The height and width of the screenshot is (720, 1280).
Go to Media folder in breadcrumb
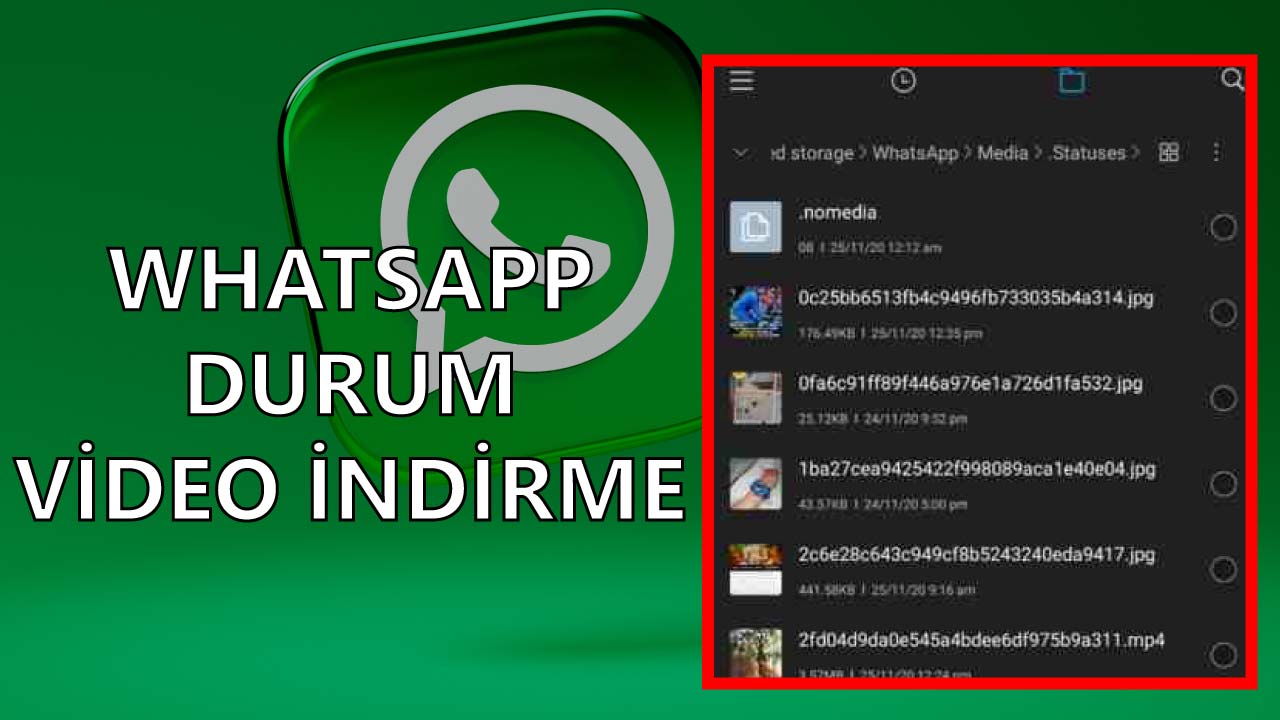coord(1002,153)
